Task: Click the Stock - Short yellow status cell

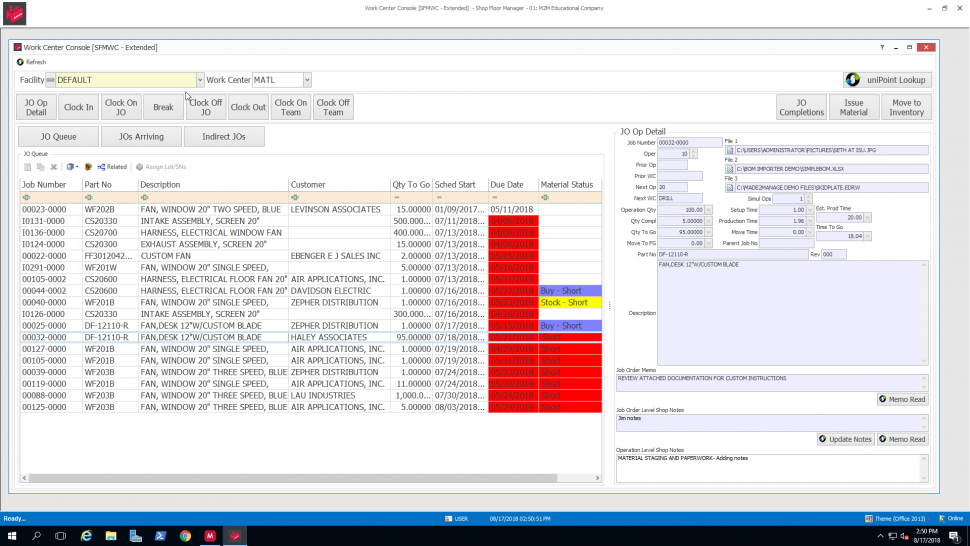Action: tap(570, 302)
